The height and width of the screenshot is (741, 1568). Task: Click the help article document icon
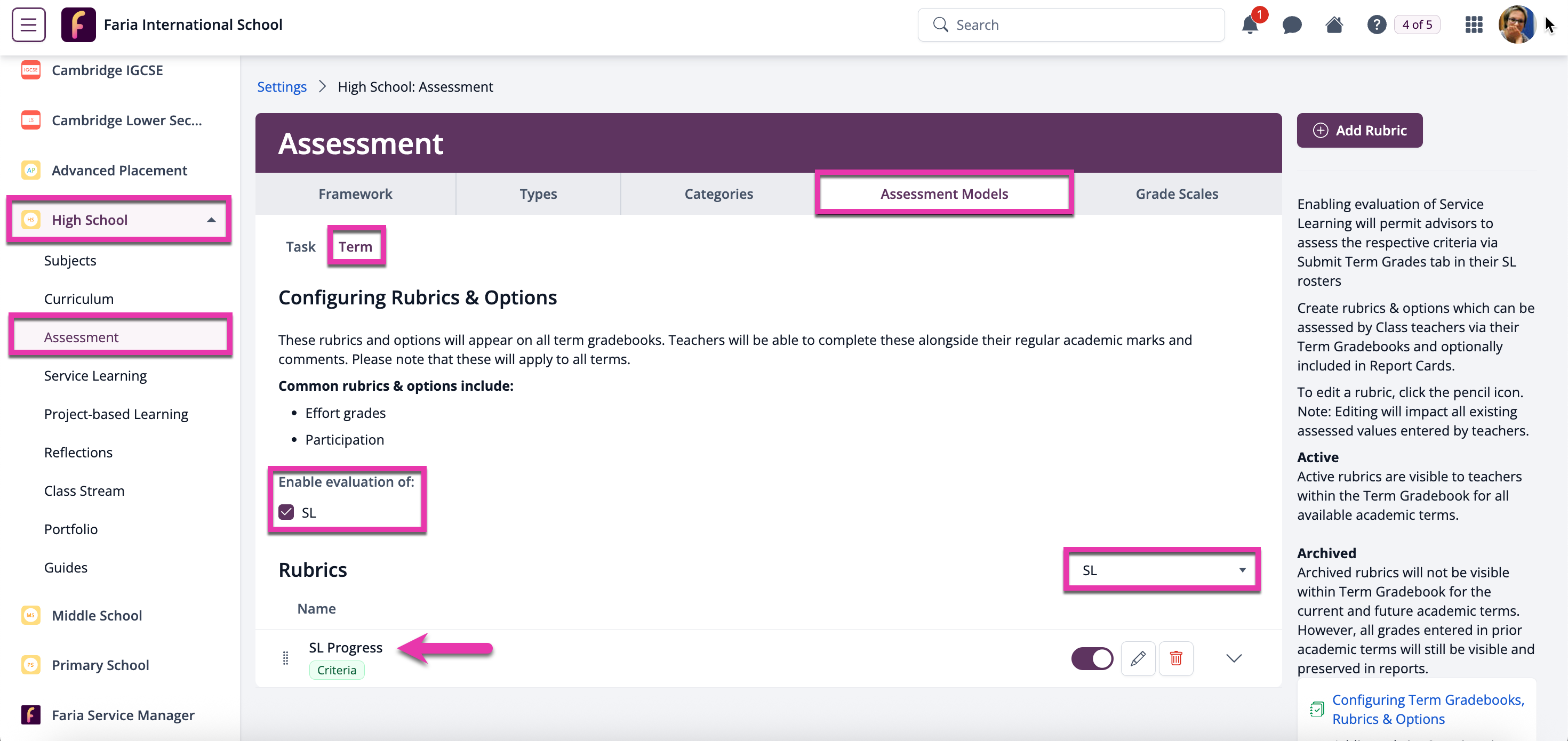coord(1317,710)
